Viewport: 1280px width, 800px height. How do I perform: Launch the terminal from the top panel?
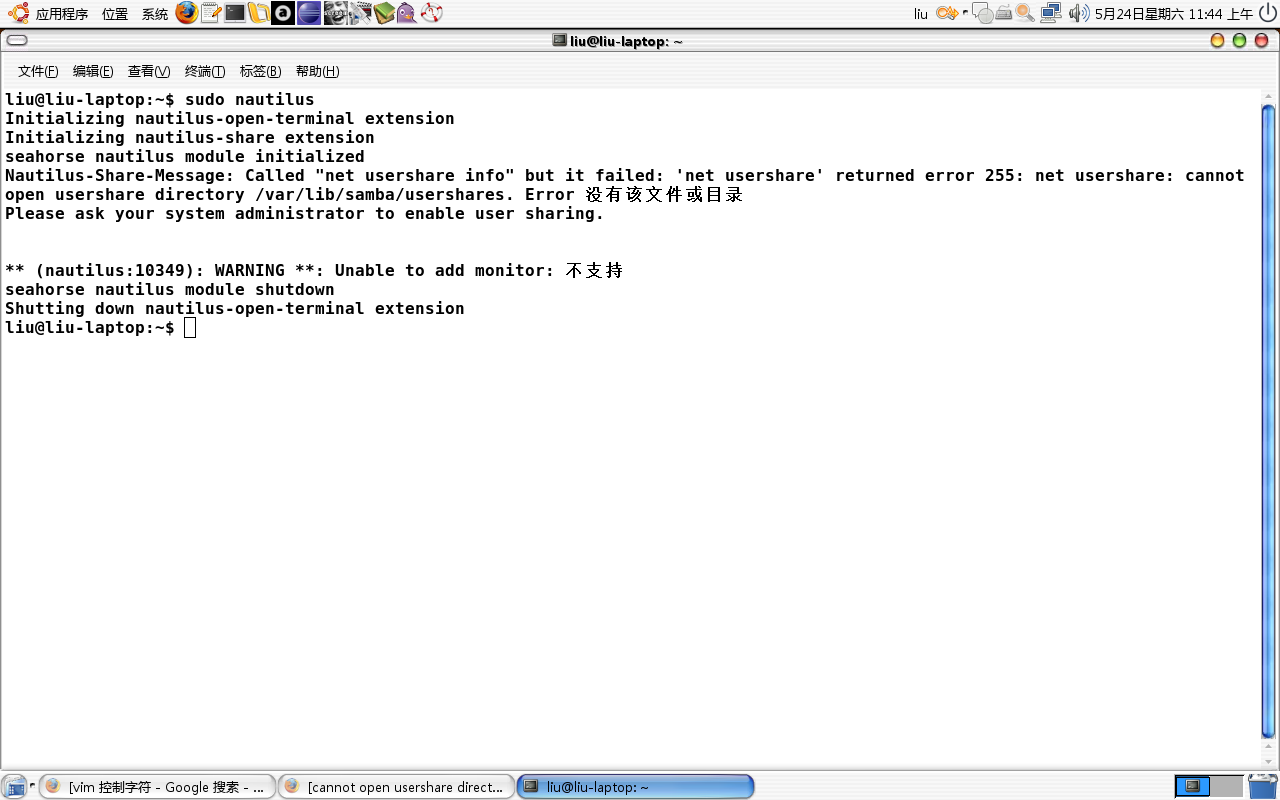click(235, 13)
